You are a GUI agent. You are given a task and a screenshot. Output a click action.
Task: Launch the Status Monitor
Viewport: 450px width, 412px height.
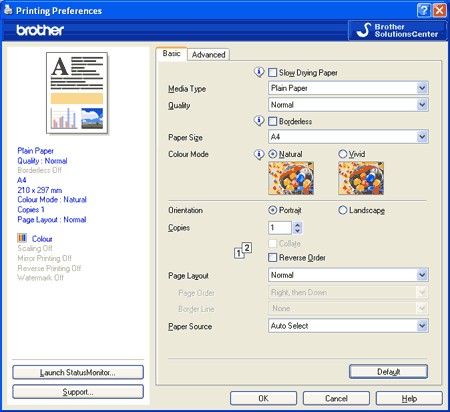pyautogui.click(x=78, y=372)
